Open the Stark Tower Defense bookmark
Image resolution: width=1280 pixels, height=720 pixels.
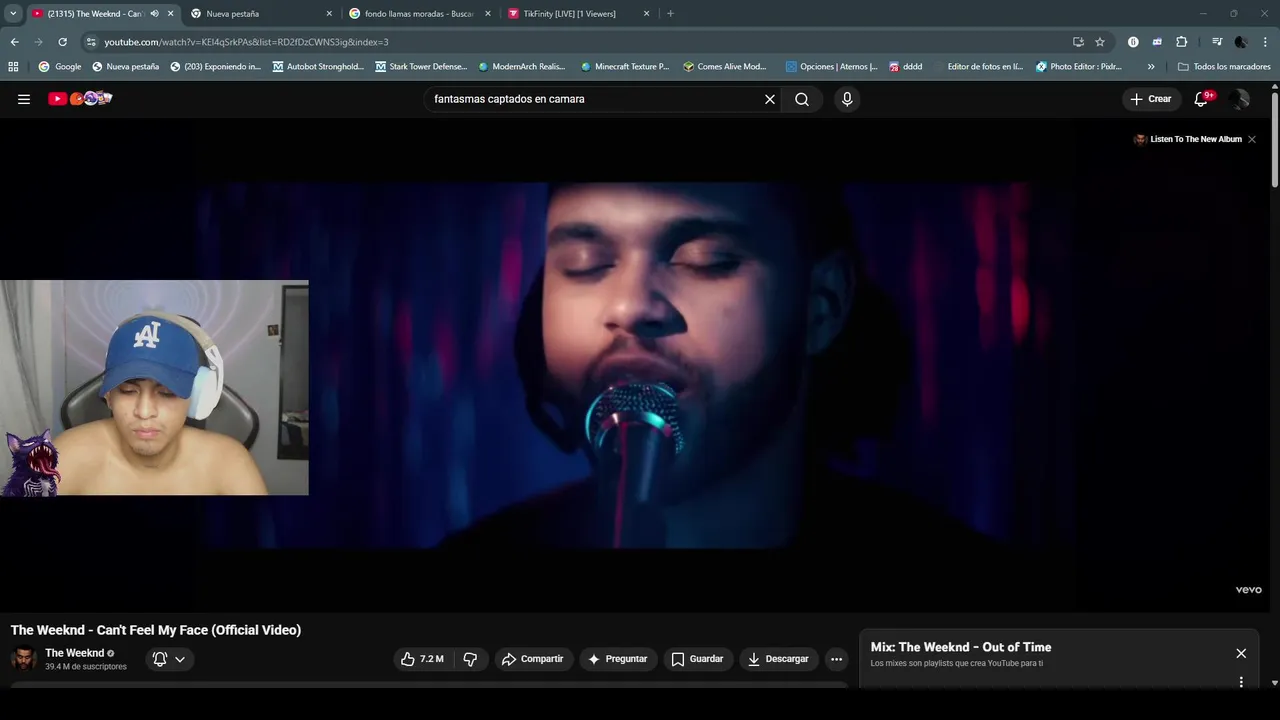point(421,67)
